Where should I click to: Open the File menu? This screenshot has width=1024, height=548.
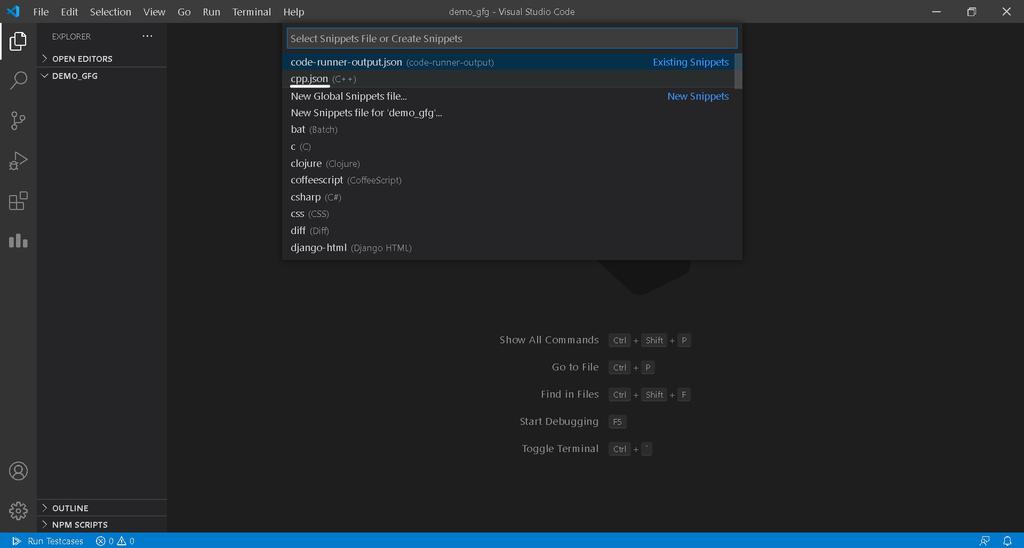[x=40, y=12]
